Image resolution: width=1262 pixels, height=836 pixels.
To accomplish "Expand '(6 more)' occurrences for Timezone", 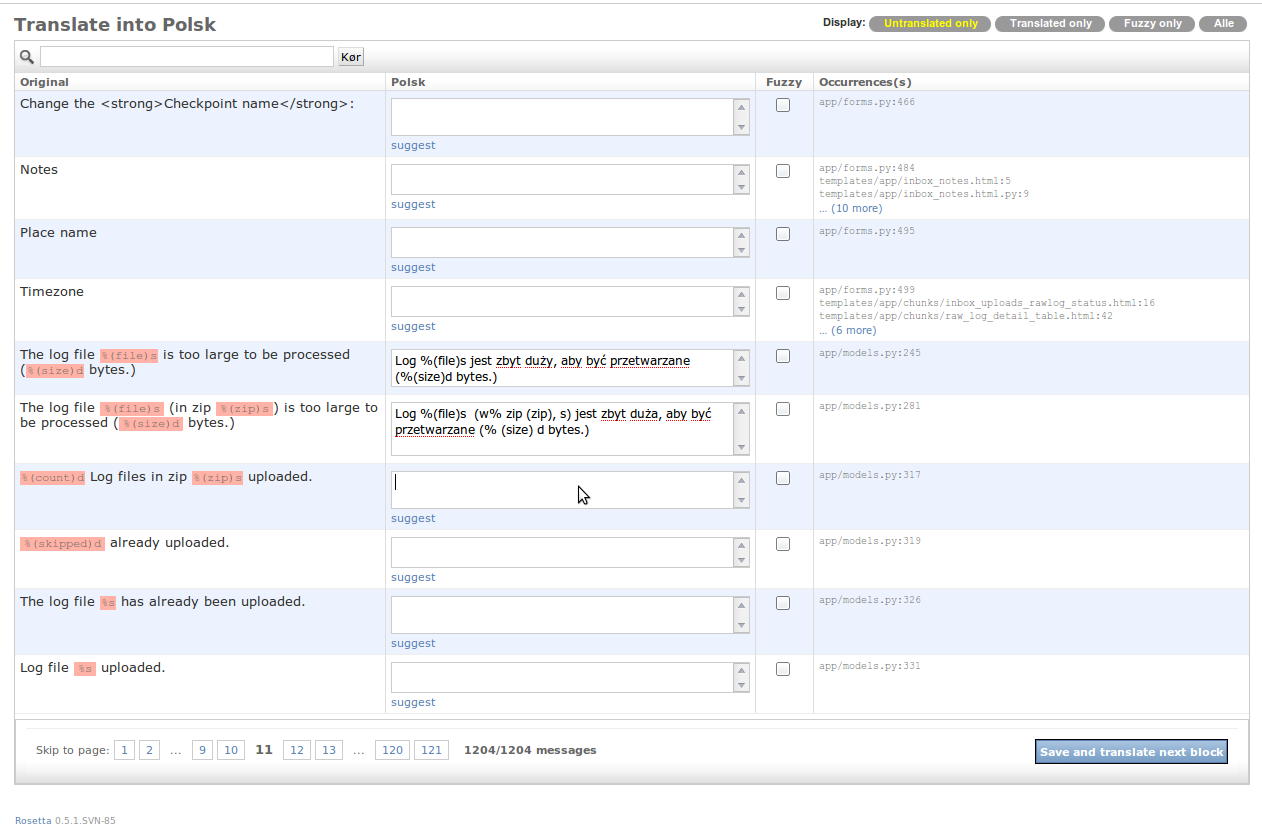I will [x=853, y=330].
